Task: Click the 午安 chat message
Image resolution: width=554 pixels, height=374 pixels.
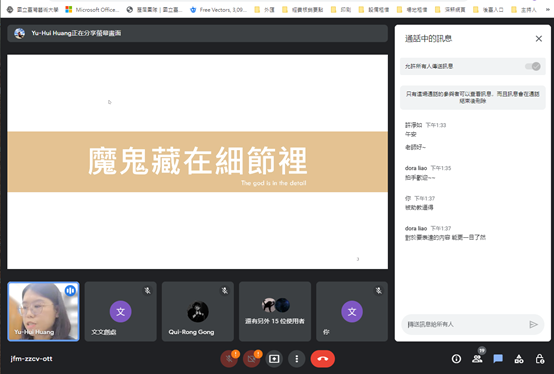Action: 411,134
